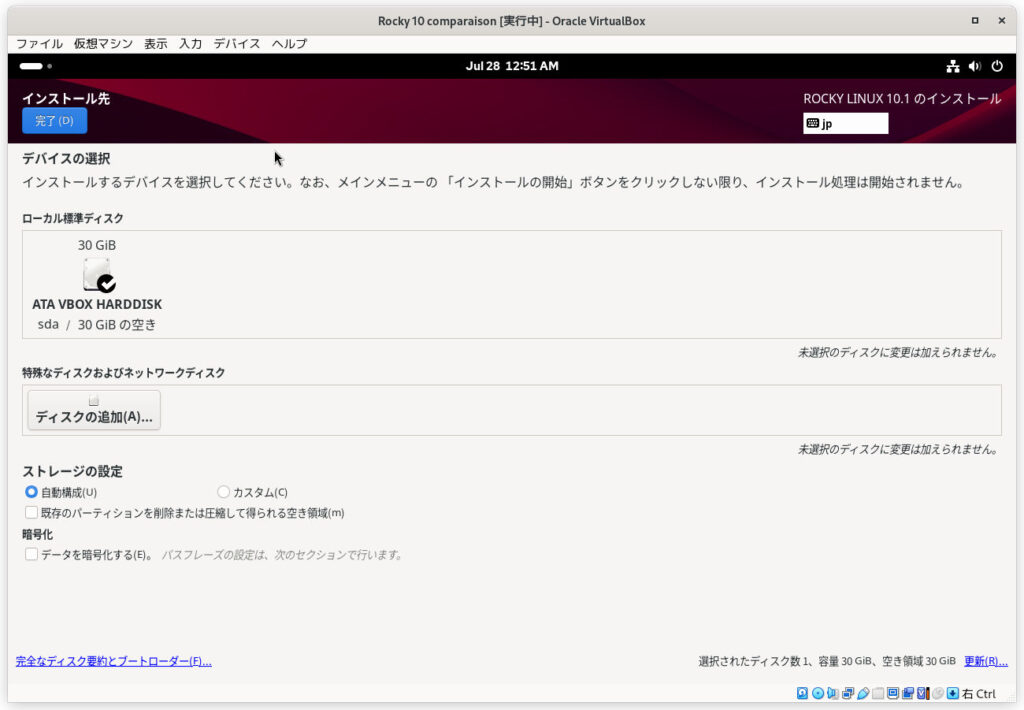Viewport: 1024px width, 710px height.
Task: Open 完全なディスク要約とブートローダー(F)... link
Action: 114,661
